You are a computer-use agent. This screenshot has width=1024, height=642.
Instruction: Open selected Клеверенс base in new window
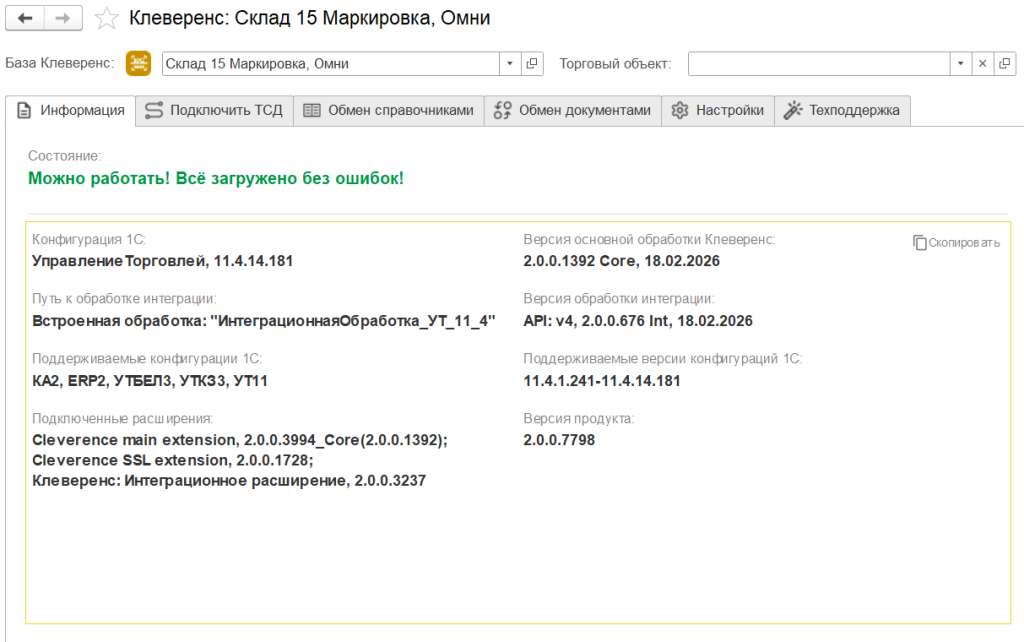[x=532, y=63]
